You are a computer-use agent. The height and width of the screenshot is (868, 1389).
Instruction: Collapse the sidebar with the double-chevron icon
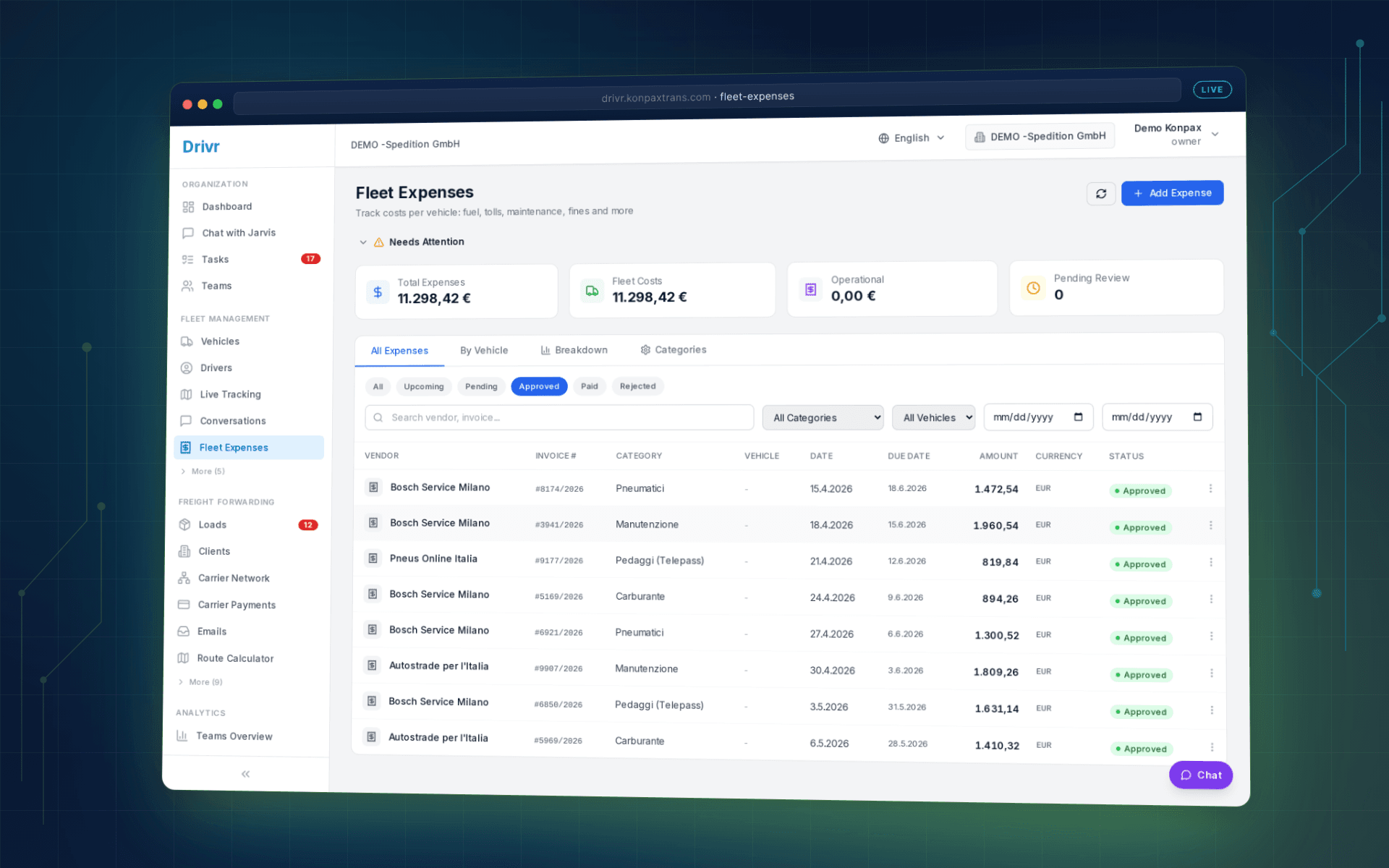[x=245, y=774]
